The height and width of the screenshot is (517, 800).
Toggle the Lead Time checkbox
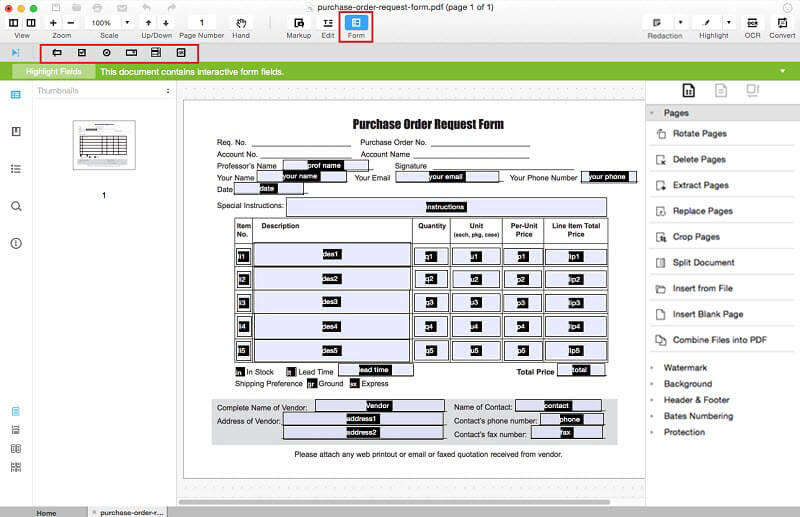pos(291,372)
